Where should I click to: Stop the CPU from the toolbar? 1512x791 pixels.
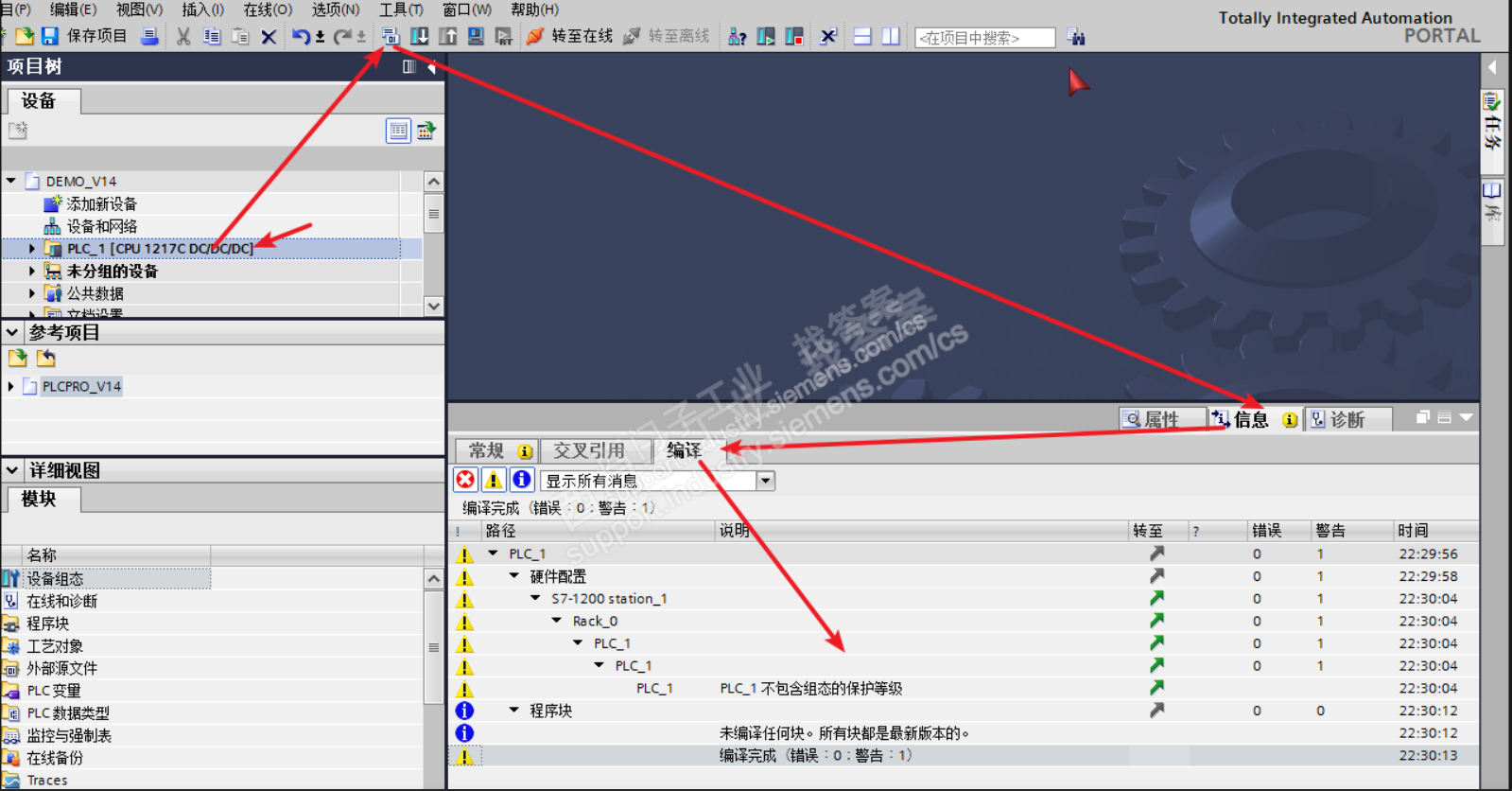(794, 36)
